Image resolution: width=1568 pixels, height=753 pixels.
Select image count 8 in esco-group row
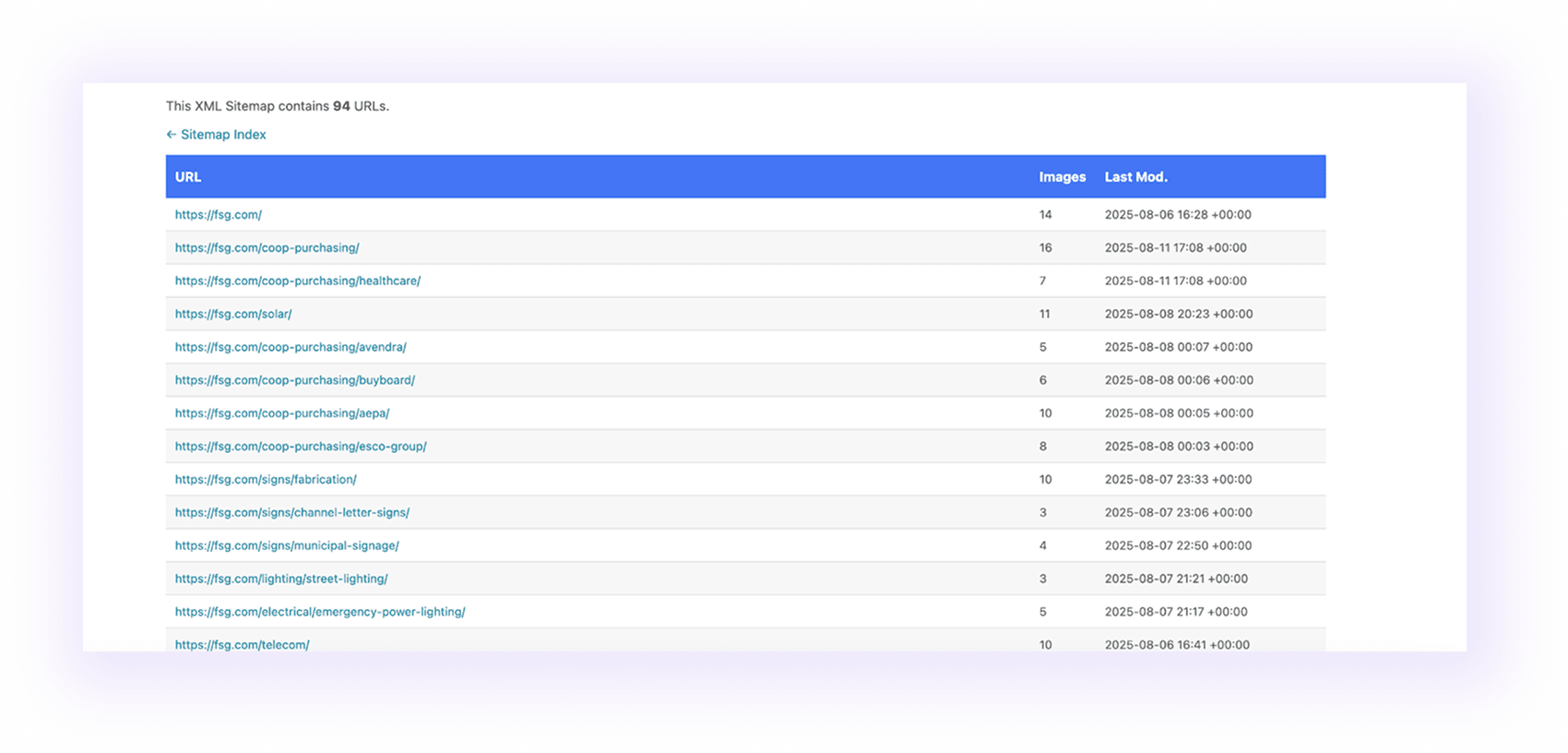pyautogui.click(x=1043, y=447)
